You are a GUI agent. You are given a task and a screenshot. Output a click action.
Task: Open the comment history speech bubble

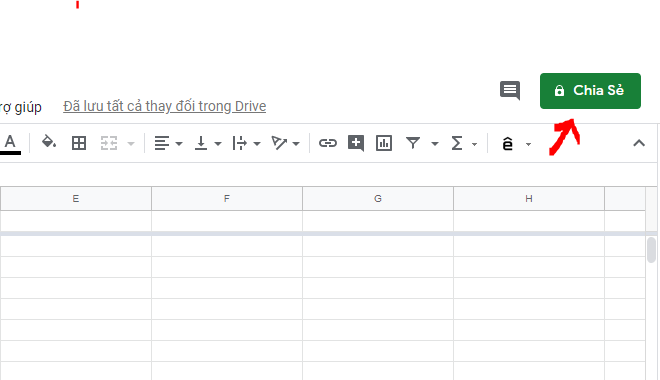510,90
